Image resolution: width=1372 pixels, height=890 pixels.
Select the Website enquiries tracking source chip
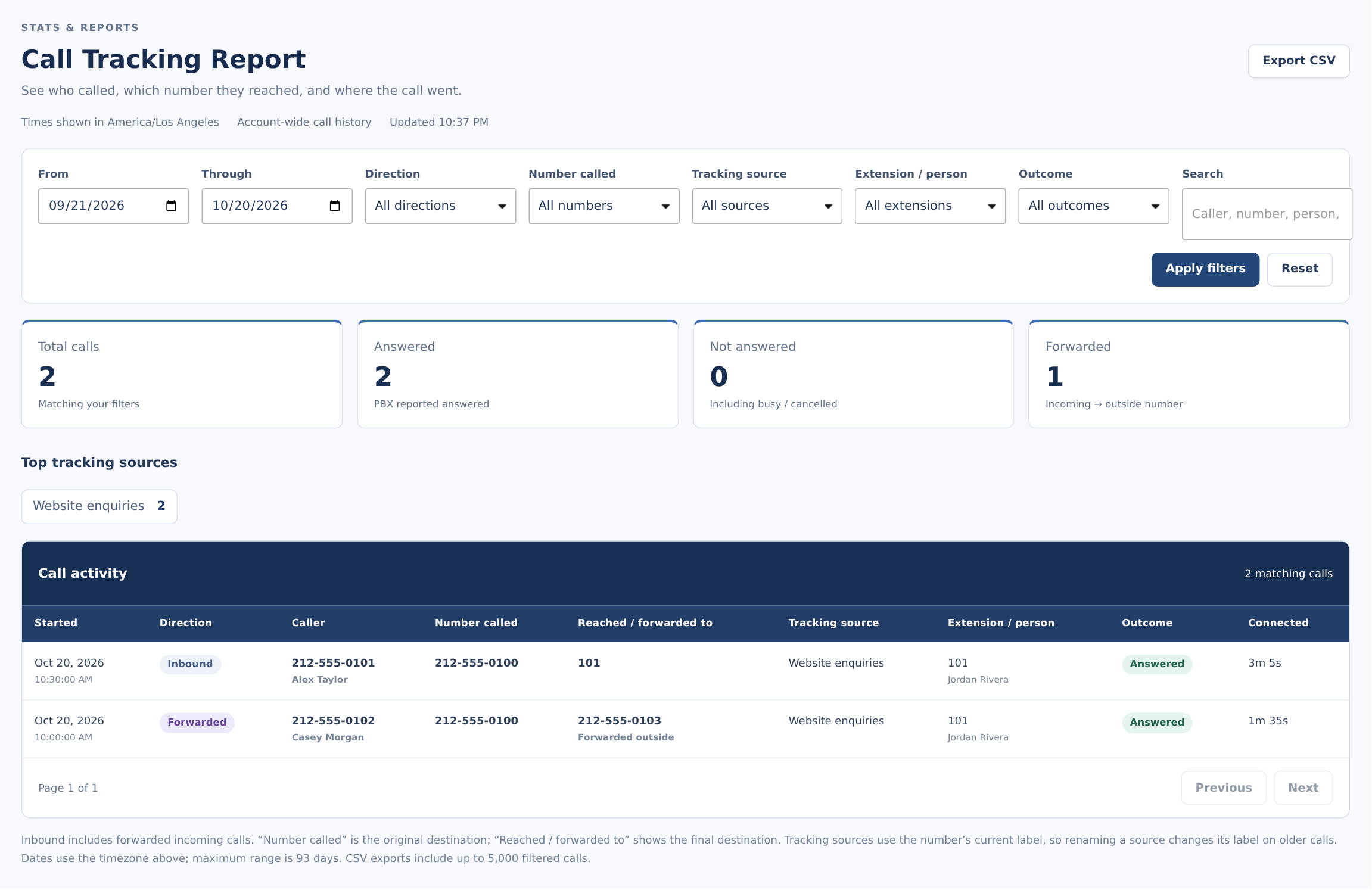(99, 506)
